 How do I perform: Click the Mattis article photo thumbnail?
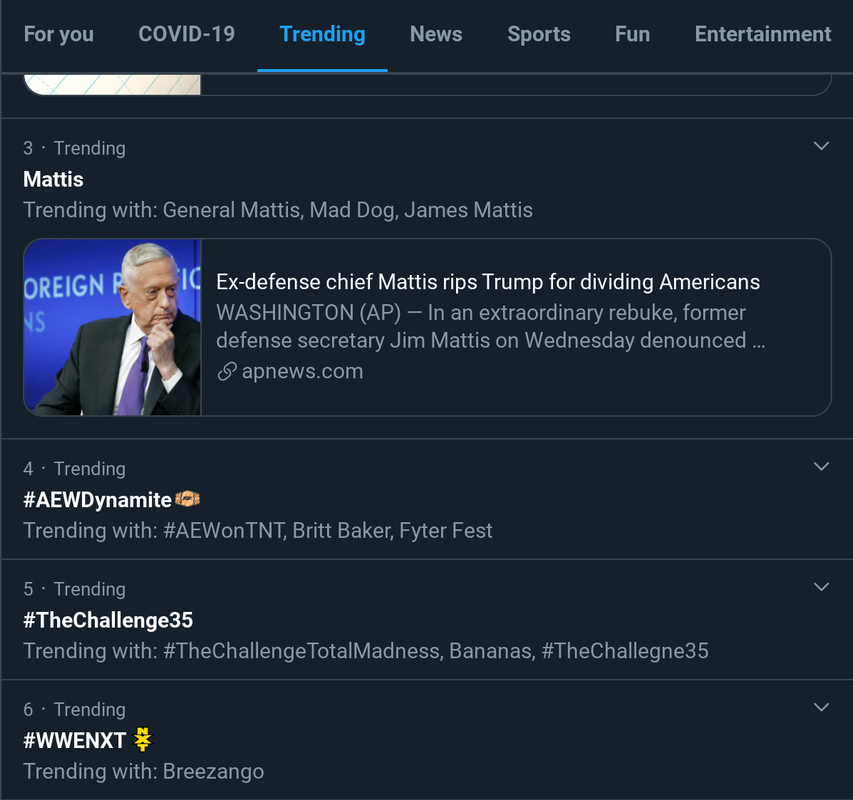tap(113, 327)
